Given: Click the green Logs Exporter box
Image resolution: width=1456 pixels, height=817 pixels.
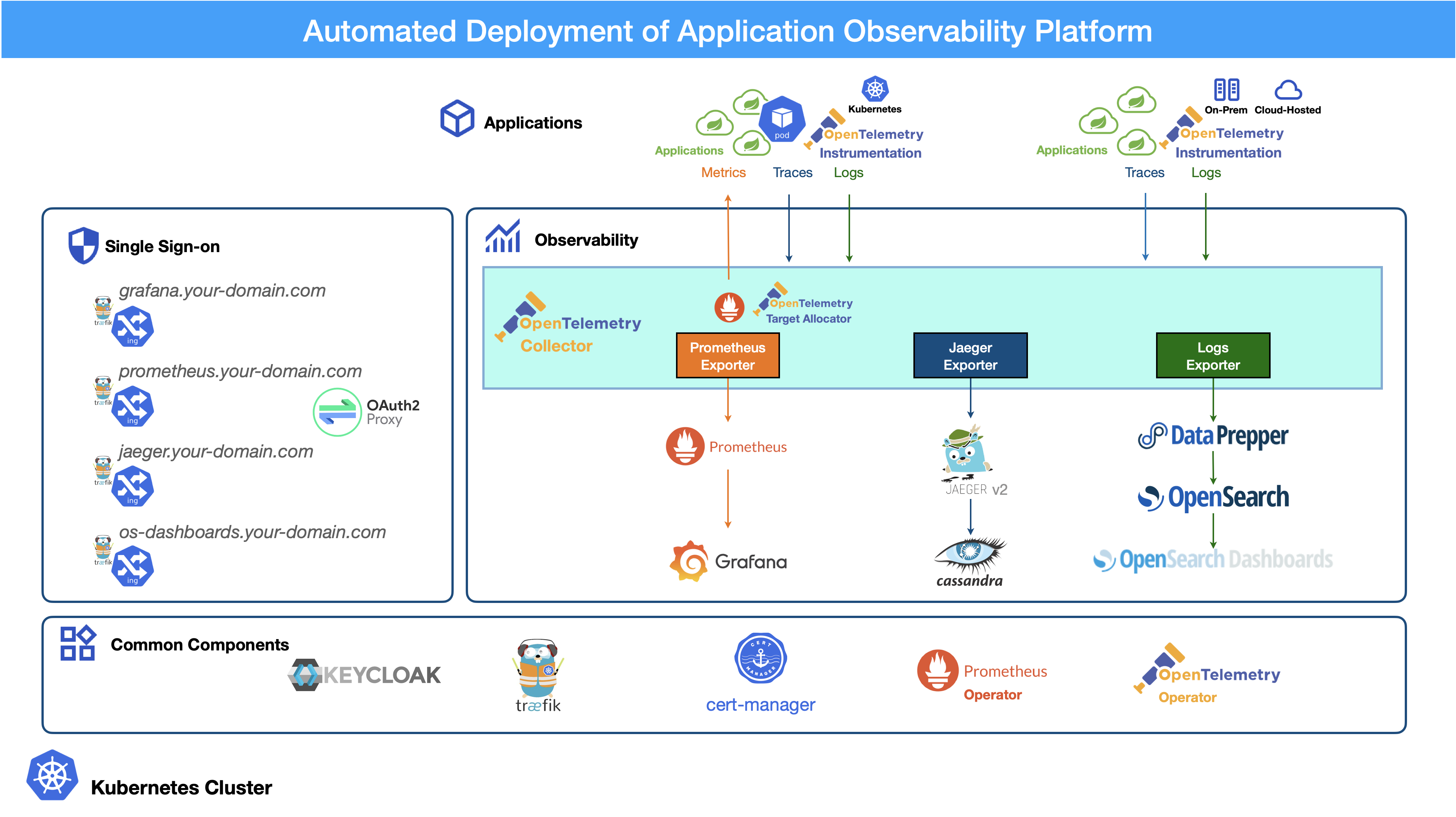Looking at the screenshot, I should [1213, 356].
